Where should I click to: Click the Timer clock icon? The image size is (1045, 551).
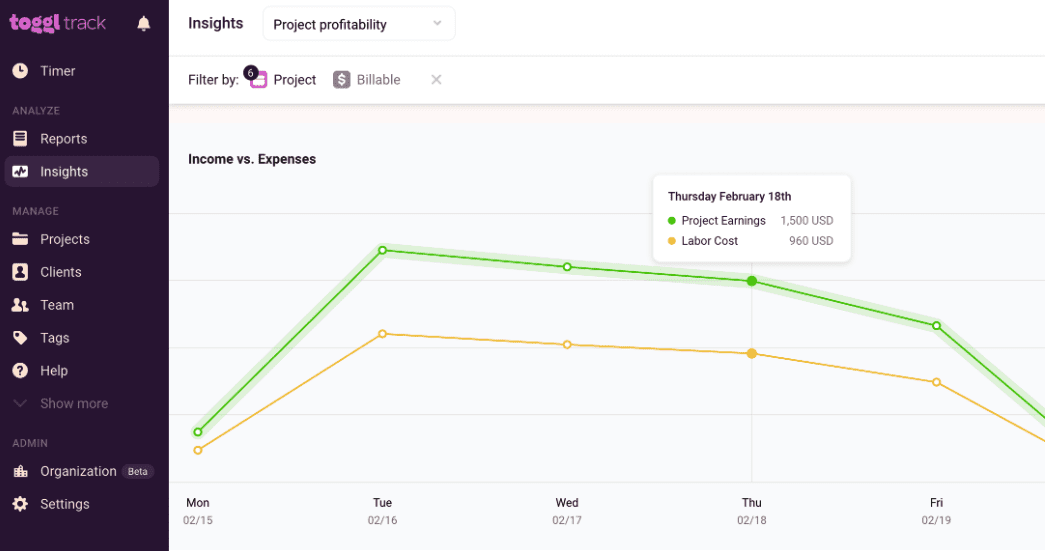click(20, 71)
